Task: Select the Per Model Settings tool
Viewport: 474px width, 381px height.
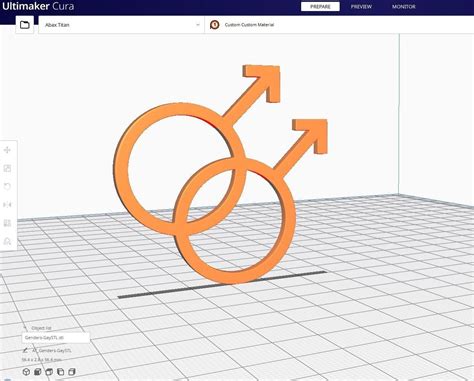Action: (x=7, y=223)
